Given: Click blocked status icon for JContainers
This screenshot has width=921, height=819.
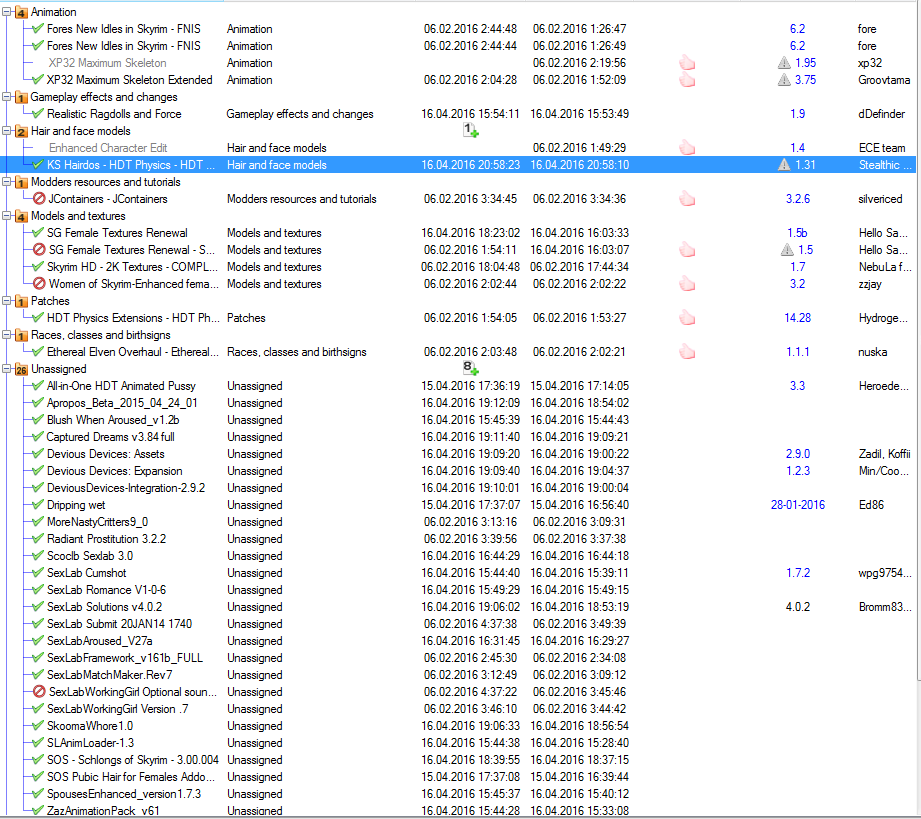Looking at the screenshot, I should 39,199.
